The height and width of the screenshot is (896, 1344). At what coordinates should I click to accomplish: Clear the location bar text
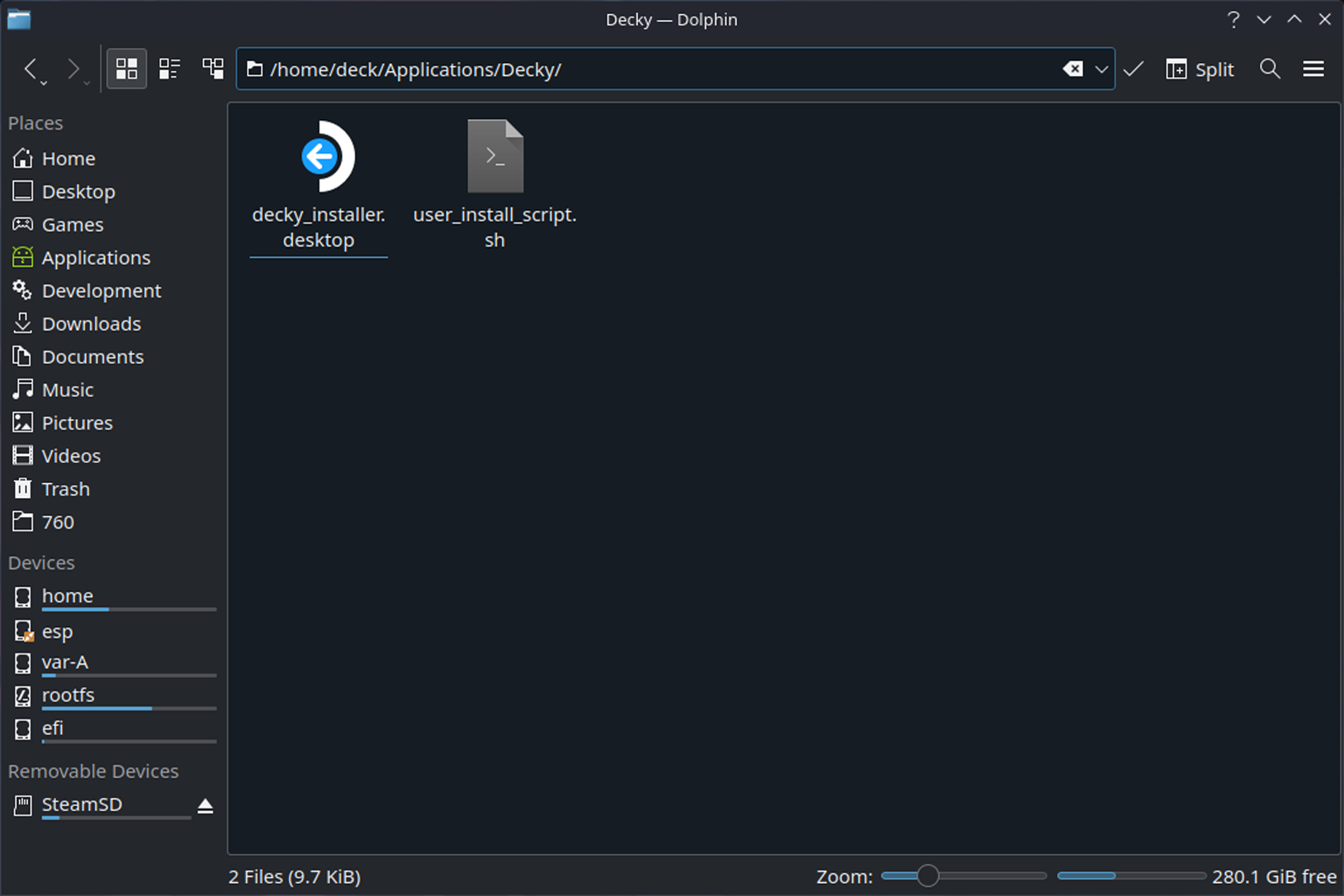pyautogui.click(x=1073, y=68)
